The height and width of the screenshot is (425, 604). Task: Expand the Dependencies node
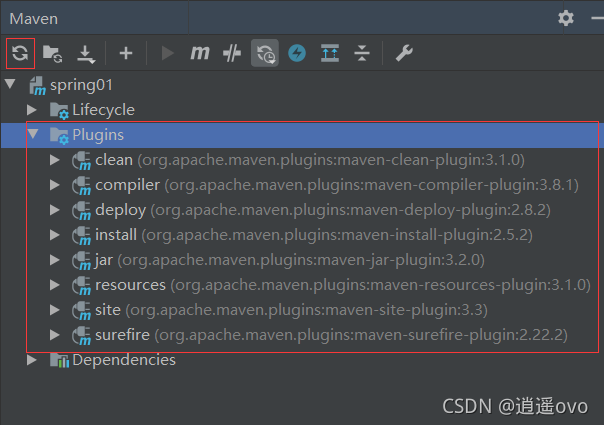32,360
